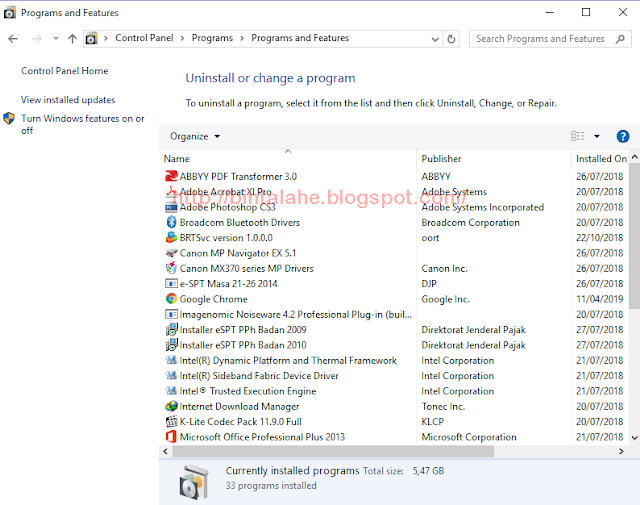Screen dimensions: 640x505
Task: Open Turn Windows features on or off
Action: point(82,124)
